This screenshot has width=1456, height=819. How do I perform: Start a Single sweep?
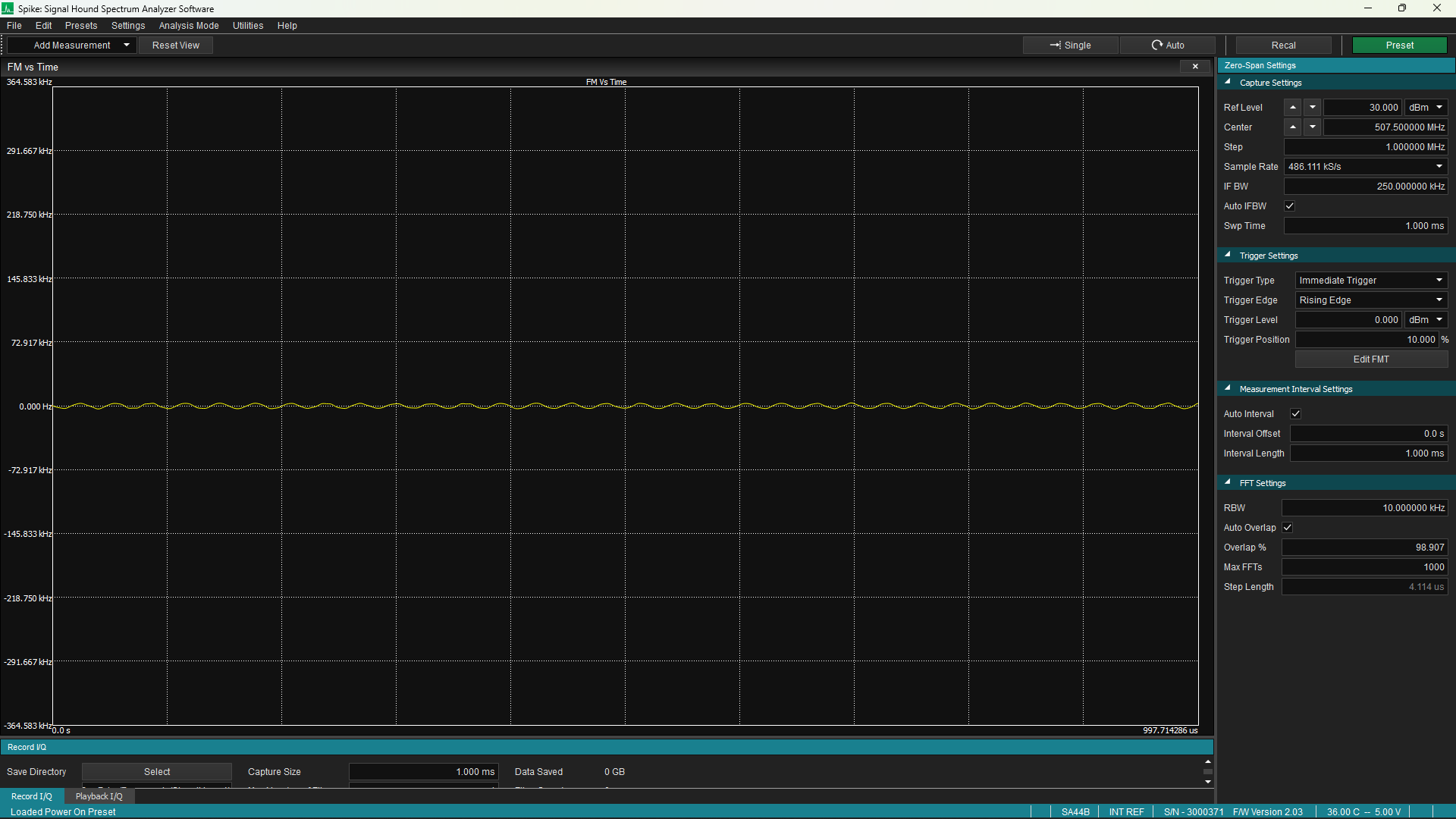[x=1070, y=45]
